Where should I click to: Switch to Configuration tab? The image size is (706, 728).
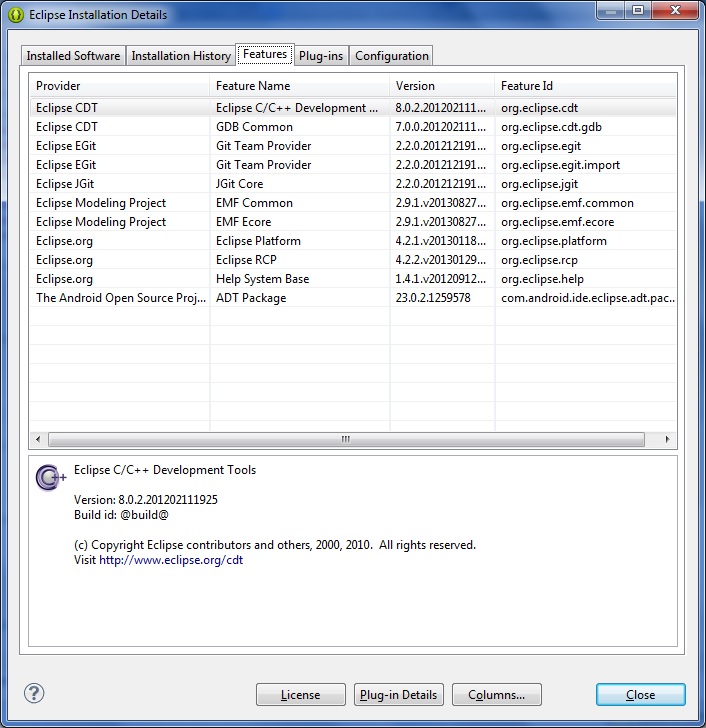pos(392,56)
